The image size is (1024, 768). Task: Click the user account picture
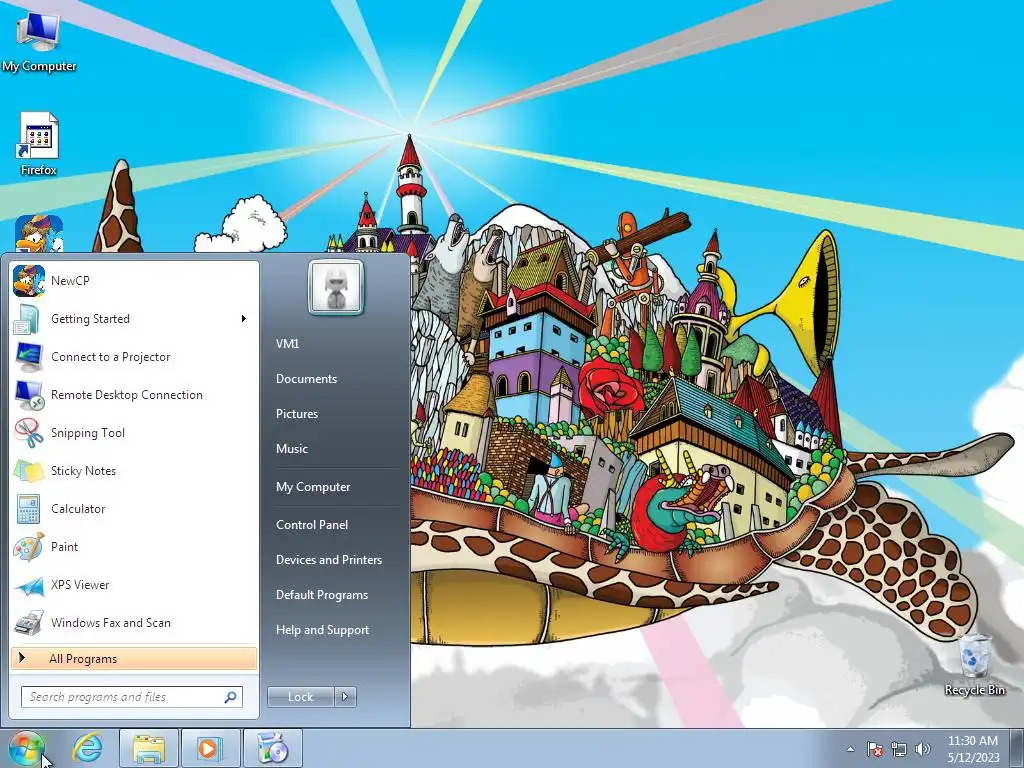(336, 287)
